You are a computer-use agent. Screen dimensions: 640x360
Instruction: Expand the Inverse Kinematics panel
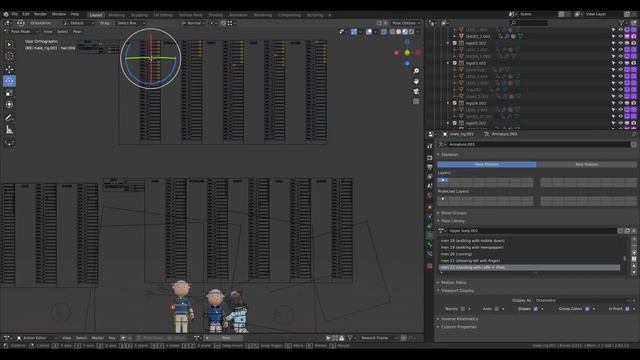(x=459, y=319)
